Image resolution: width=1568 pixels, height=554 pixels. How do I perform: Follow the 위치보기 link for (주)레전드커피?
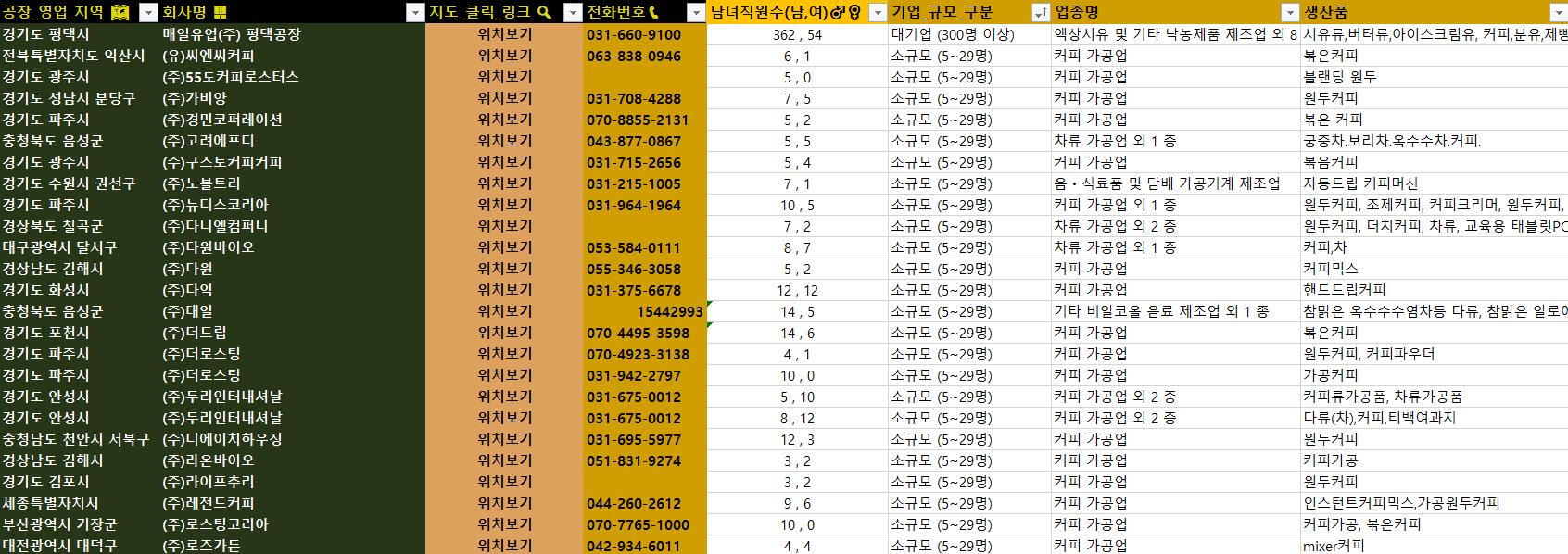pos(504,503)
